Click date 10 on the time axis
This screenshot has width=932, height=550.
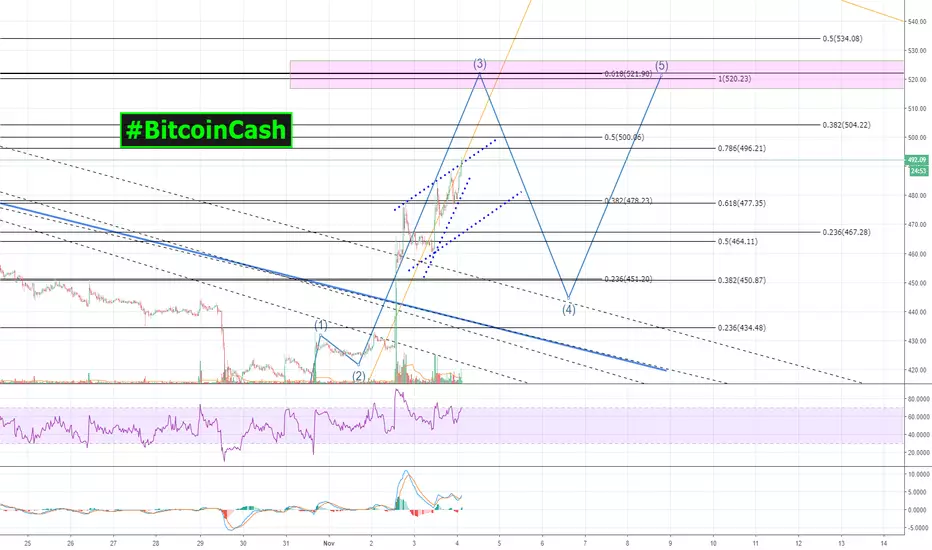click(x=713, y=543)
